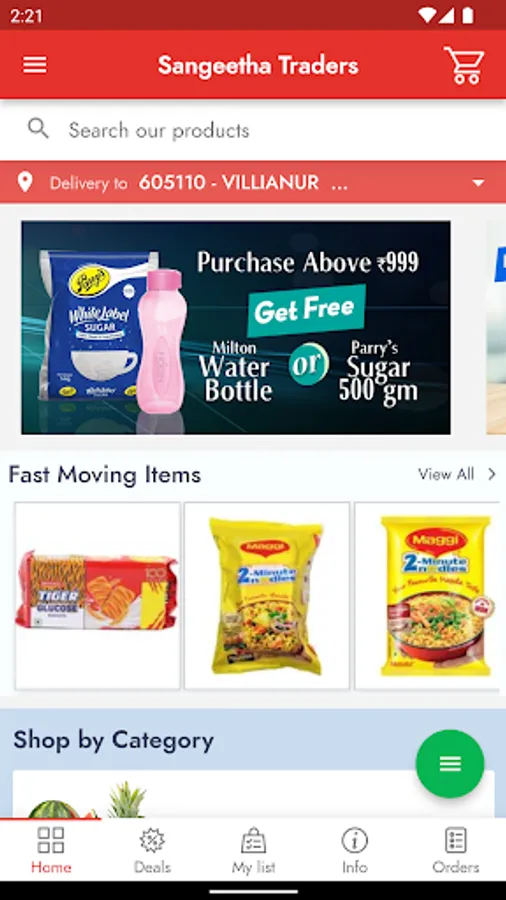
Task: Tap the delivery location pin icon
Action: pyautogui.click(x=25, y=183)
